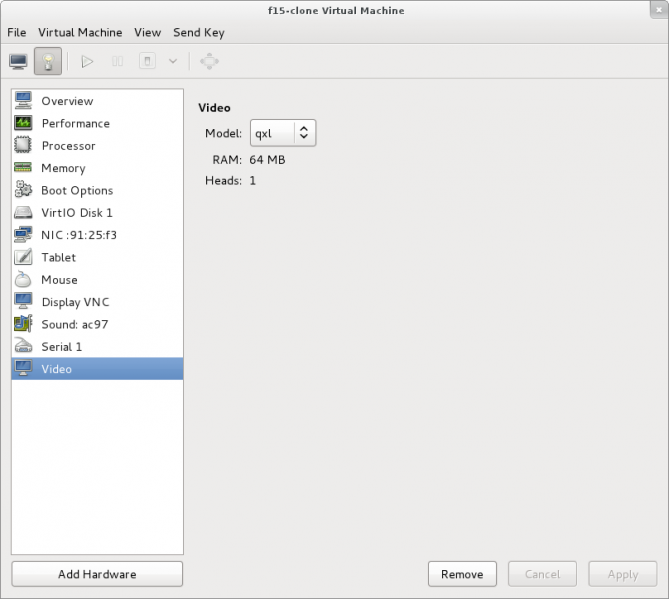Click the Add Hardware button
Screen dimensions: 669x599
click(x=97, y=574)
